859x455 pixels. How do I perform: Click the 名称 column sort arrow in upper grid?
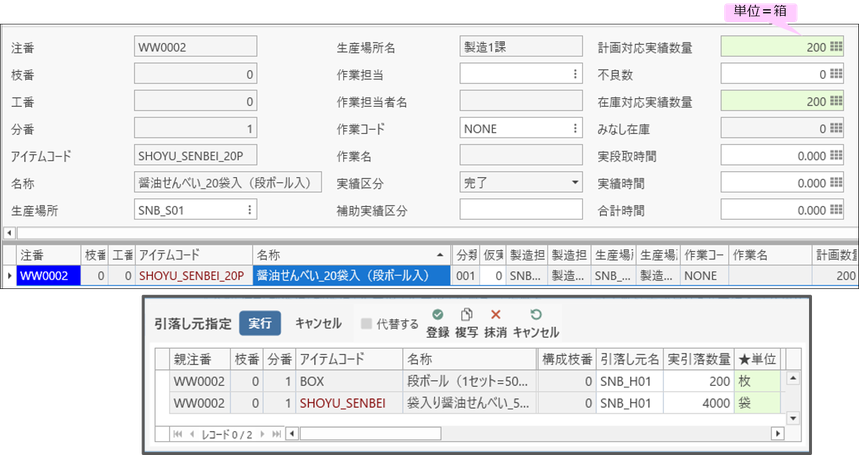point(440,255)
